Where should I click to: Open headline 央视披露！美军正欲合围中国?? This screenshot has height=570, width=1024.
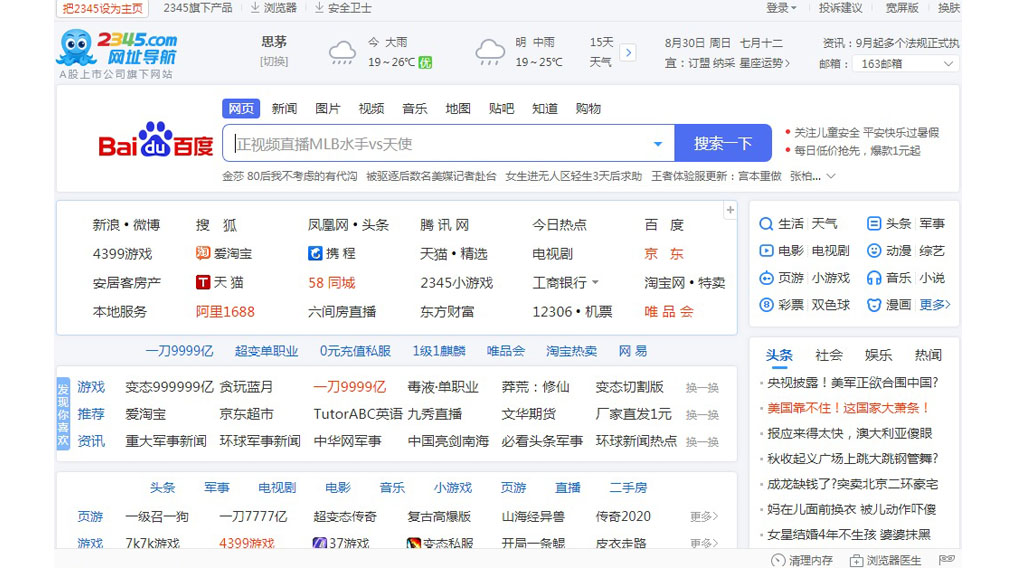(853, 383)
